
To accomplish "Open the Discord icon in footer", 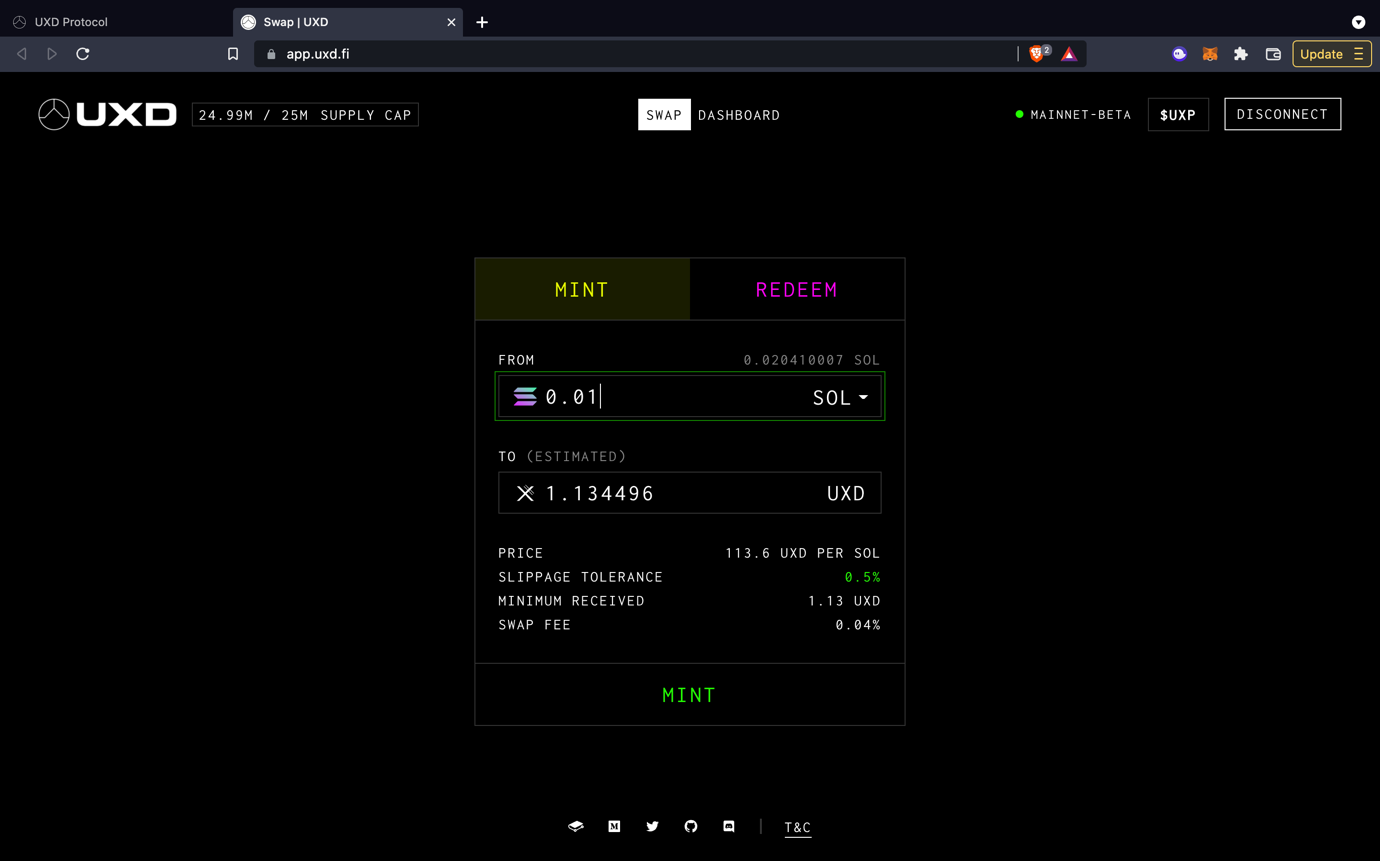I will point(729,827).
